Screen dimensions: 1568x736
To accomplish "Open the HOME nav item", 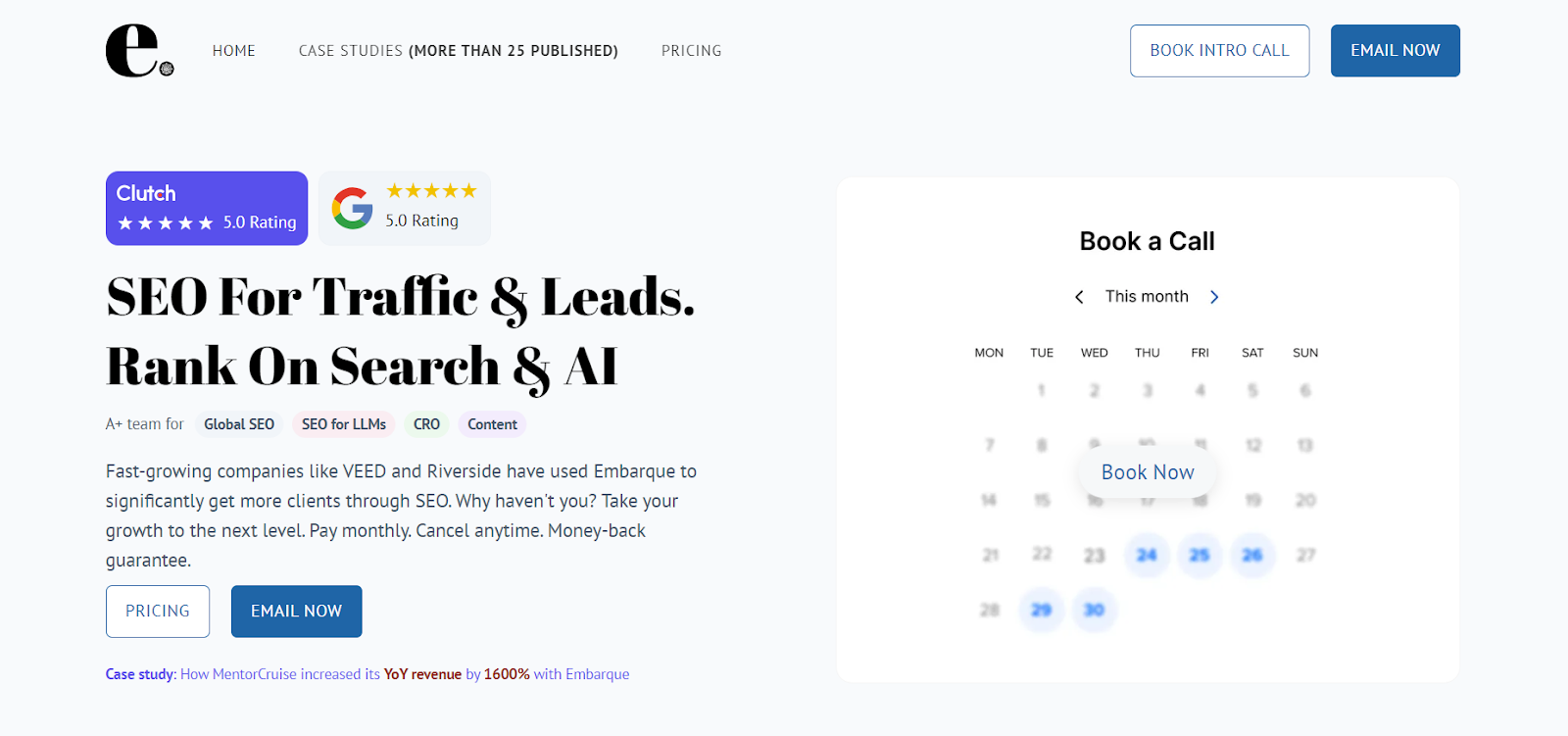I will 234,51.
